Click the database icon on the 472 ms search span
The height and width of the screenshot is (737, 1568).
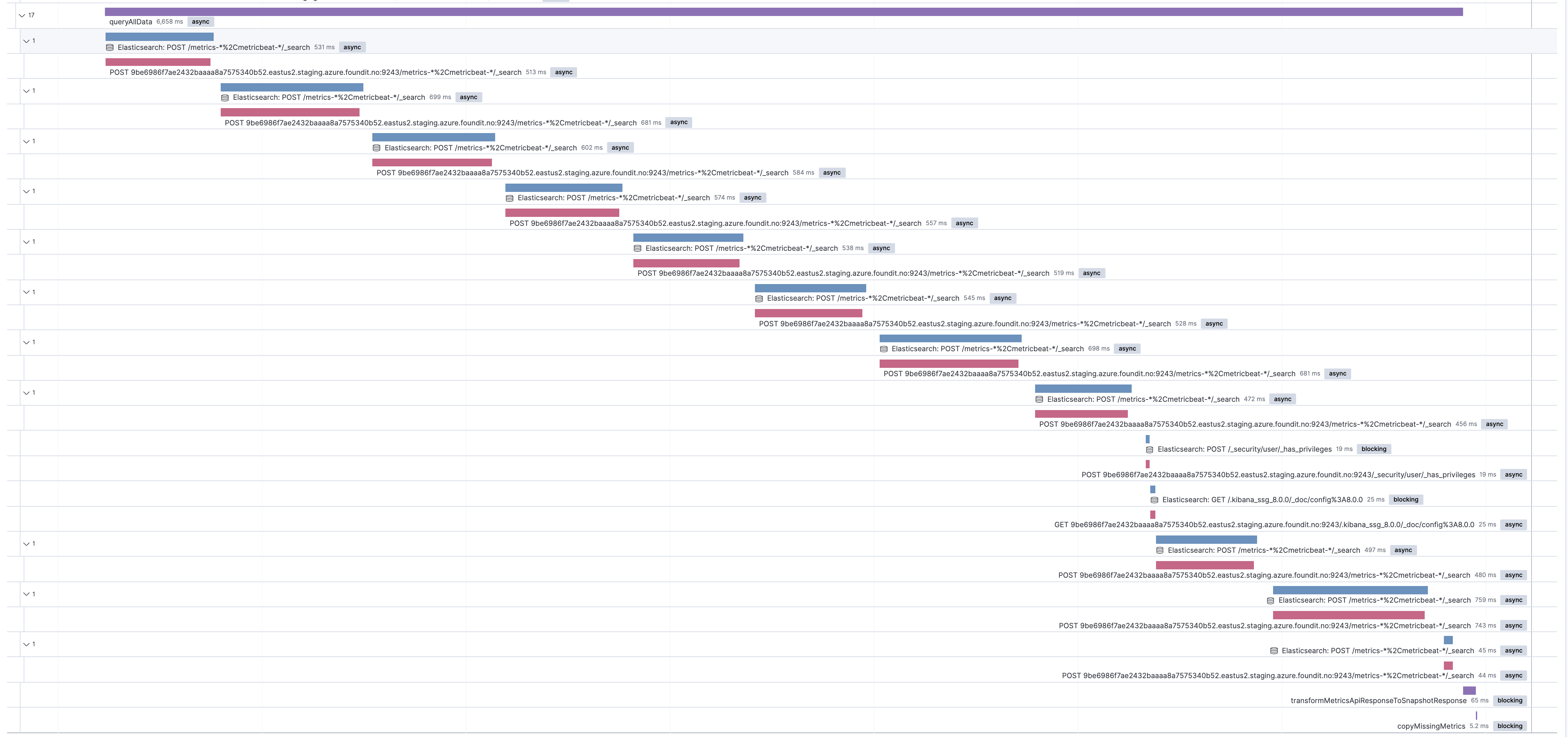[x=1039, y=399]
